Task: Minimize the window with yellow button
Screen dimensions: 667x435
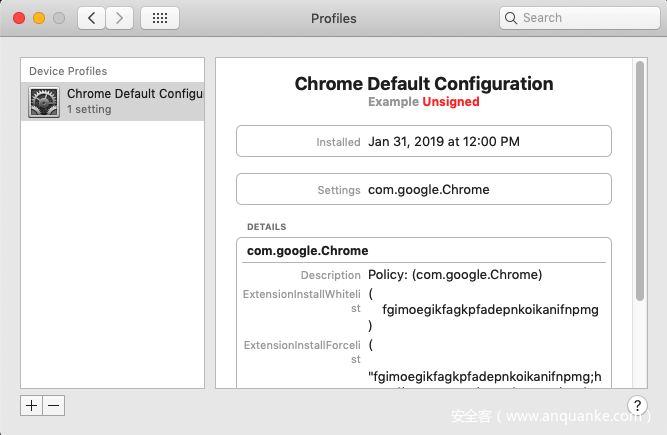Action: point(39,18)
